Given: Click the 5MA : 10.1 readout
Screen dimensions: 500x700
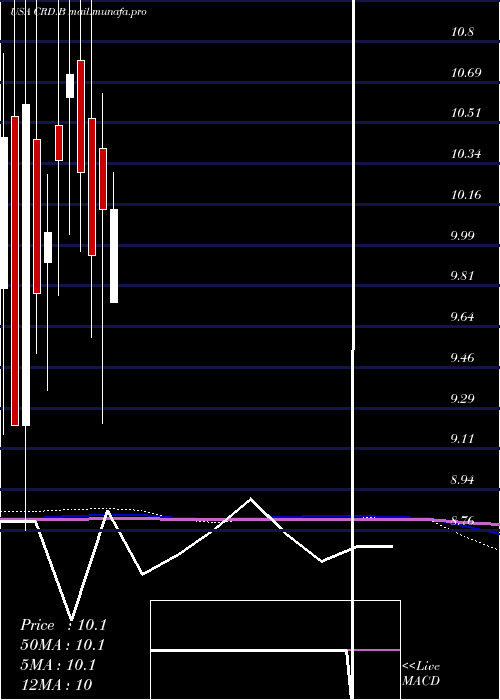Looking at the screenshot, I should [58, 665].
